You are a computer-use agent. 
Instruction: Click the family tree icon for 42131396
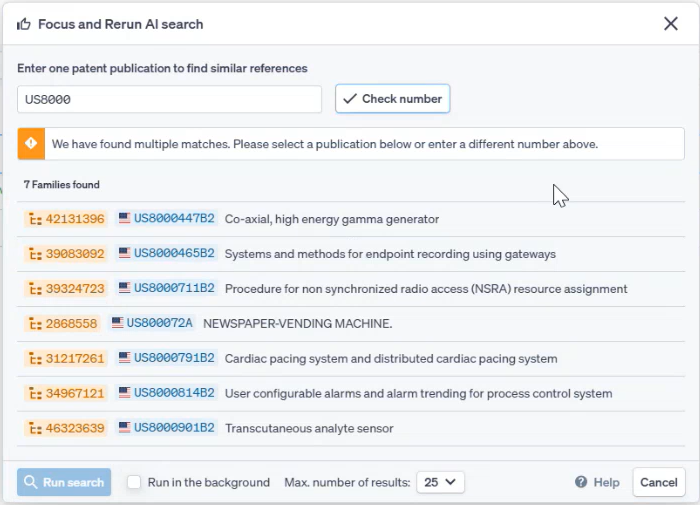tap(35, 219)
